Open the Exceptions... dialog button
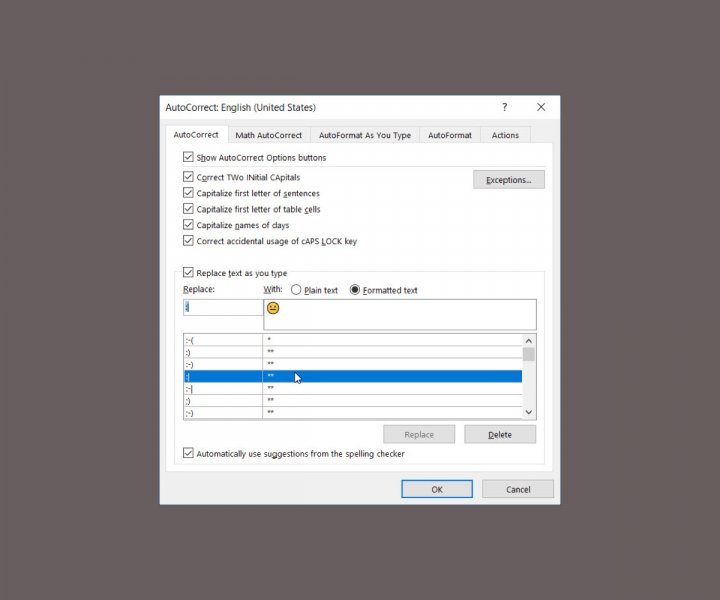The image size is (720, 600). 509,179
